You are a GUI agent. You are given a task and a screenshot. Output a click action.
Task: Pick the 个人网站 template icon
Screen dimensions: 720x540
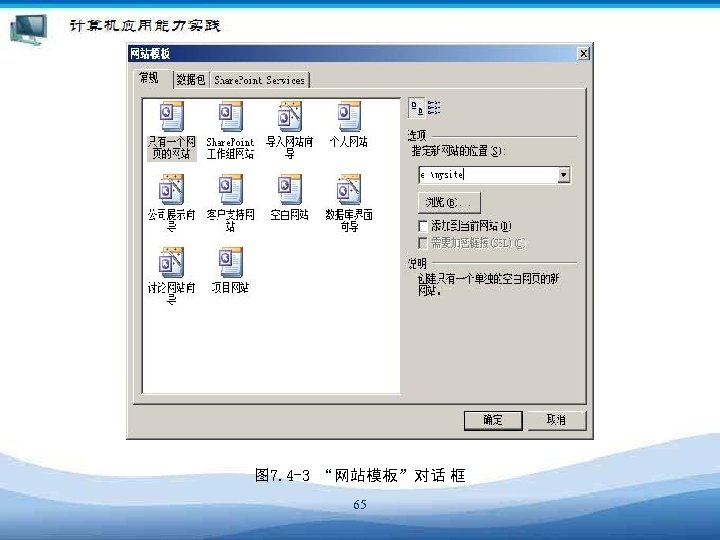[349, 117]
